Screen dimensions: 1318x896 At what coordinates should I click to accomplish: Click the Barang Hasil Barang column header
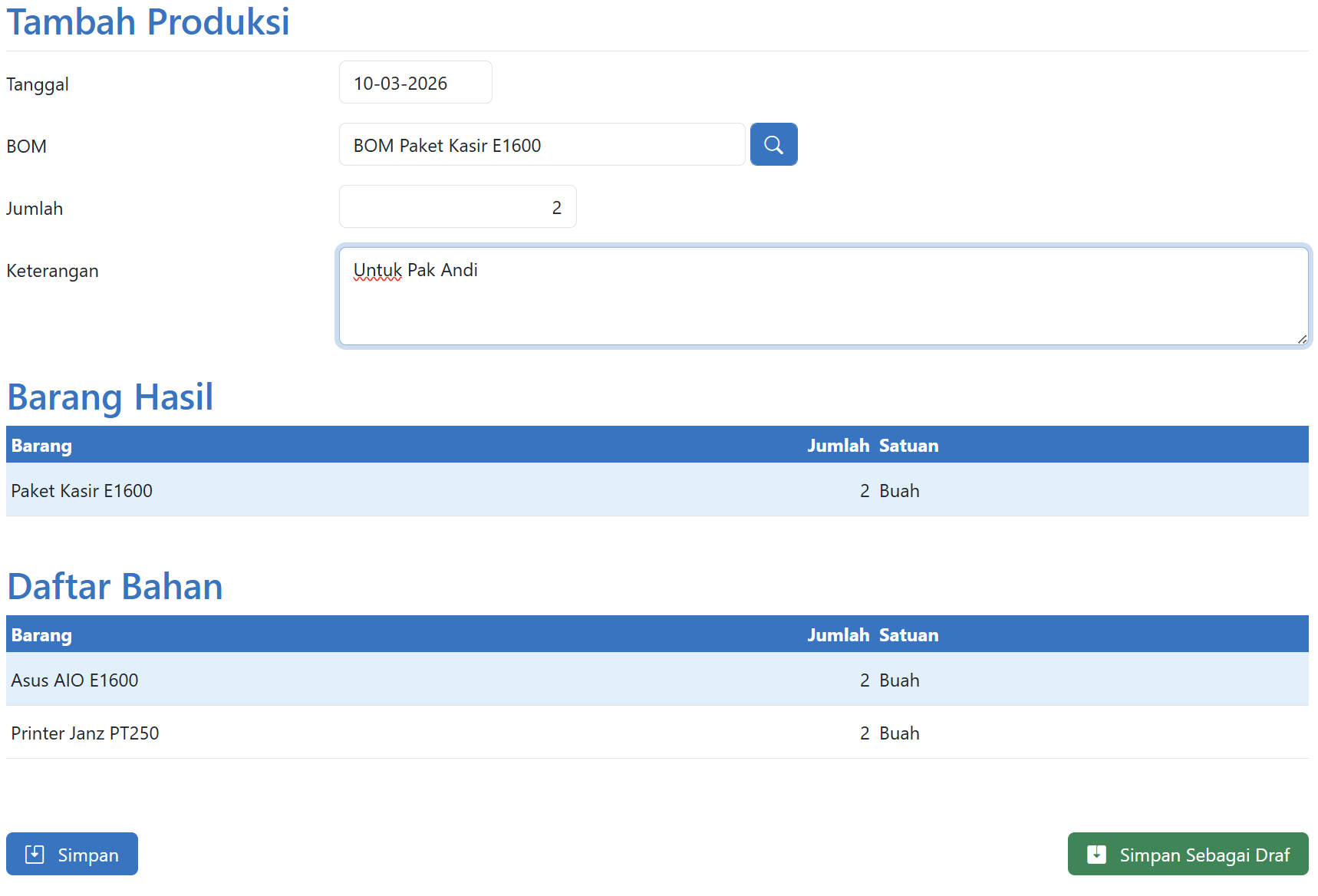tap(41, 445)
